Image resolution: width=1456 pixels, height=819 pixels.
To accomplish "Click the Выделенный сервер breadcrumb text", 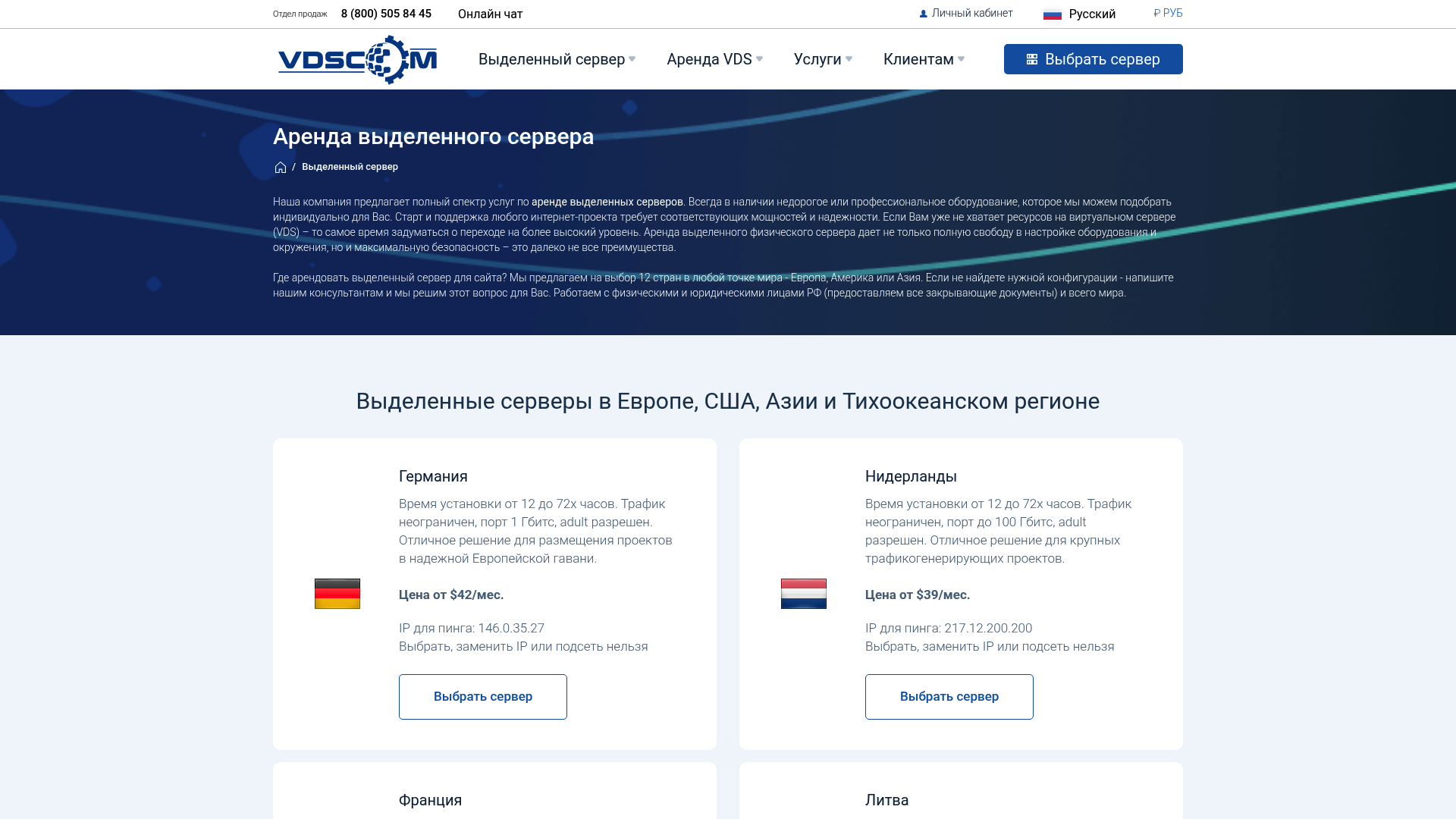I will [350, 167].
